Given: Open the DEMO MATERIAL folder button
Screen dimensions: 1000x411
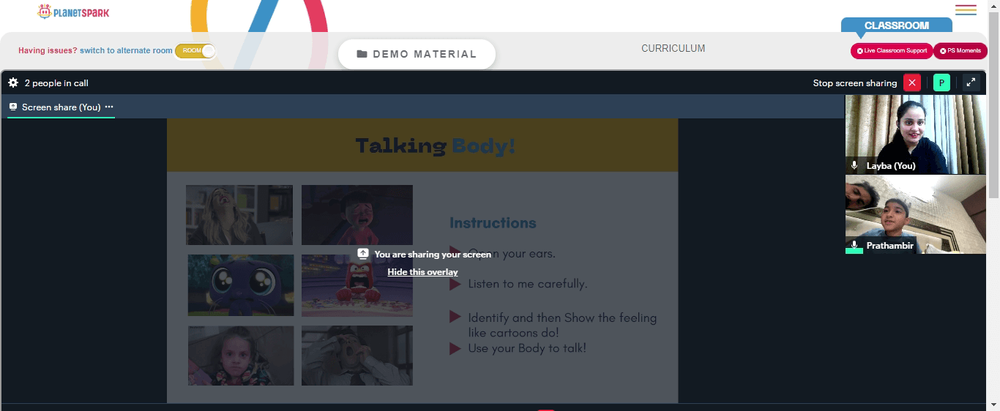Looking at the screenshot, I should click(x=416, y=54).
